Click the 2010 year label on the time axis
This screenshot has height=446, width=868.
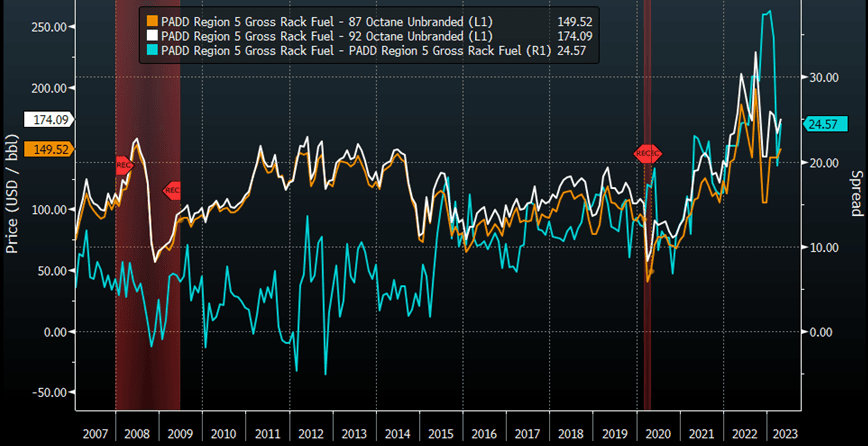point(224,433)
